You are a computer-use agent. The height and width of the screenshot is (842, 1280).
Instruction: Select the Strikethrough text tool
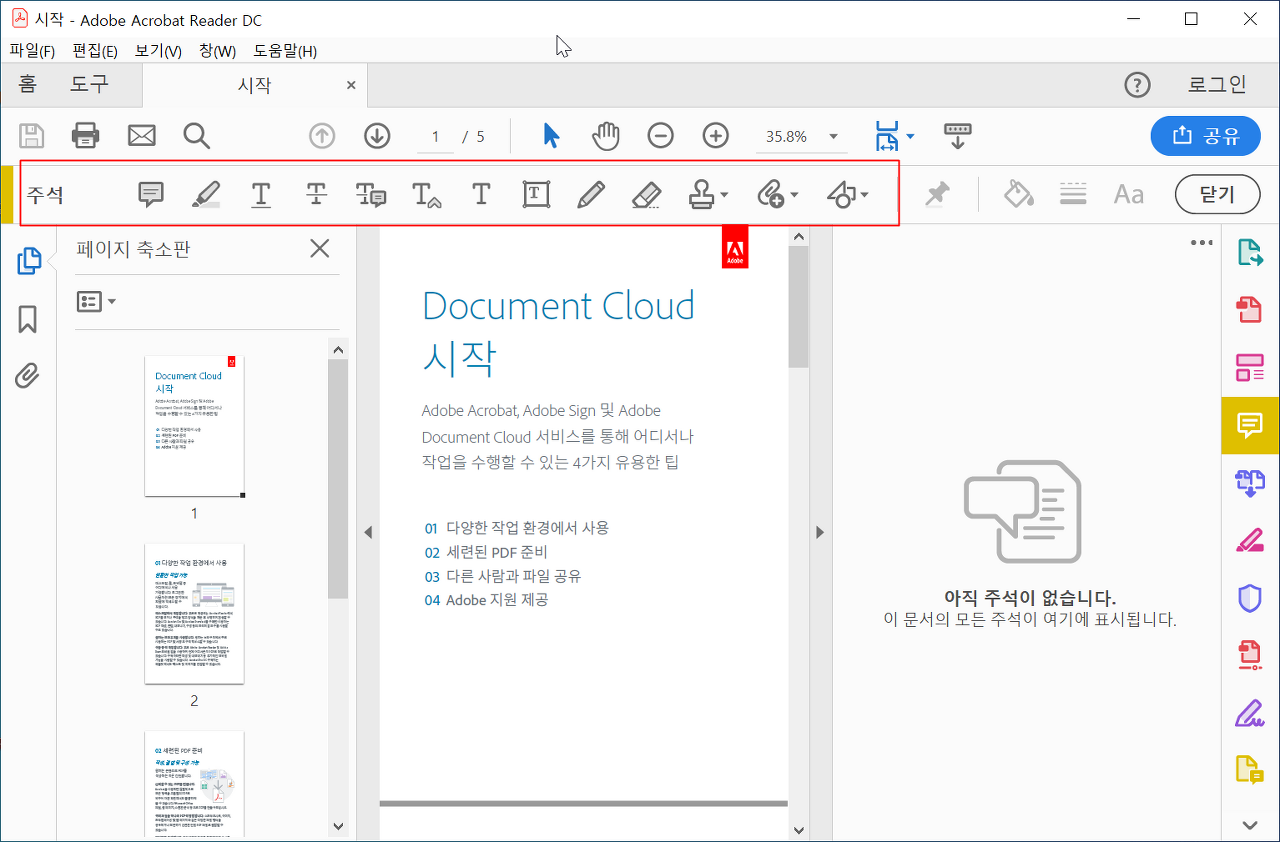(316, 194)
